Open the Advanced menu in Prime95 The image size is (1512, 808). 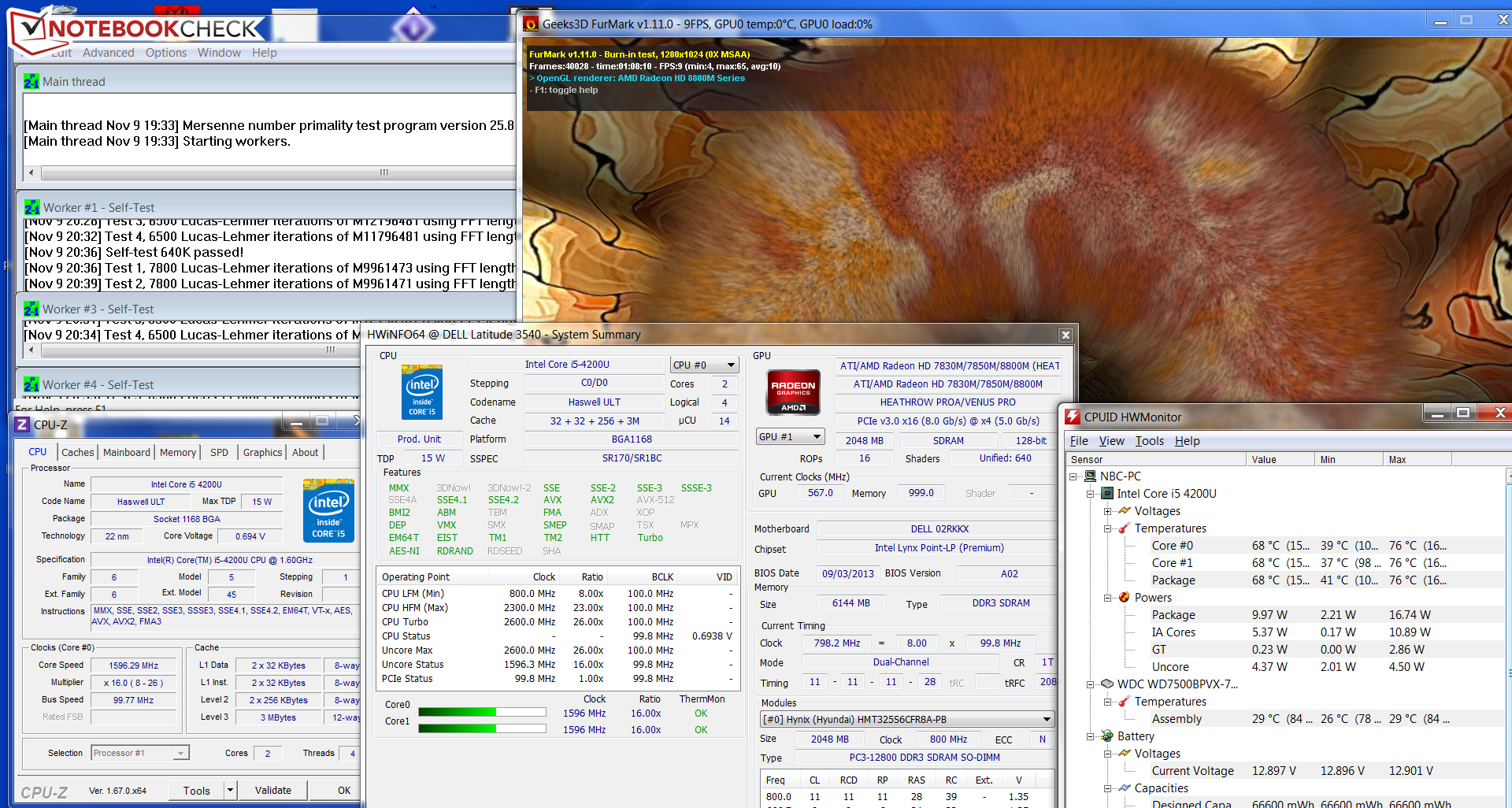109,53
